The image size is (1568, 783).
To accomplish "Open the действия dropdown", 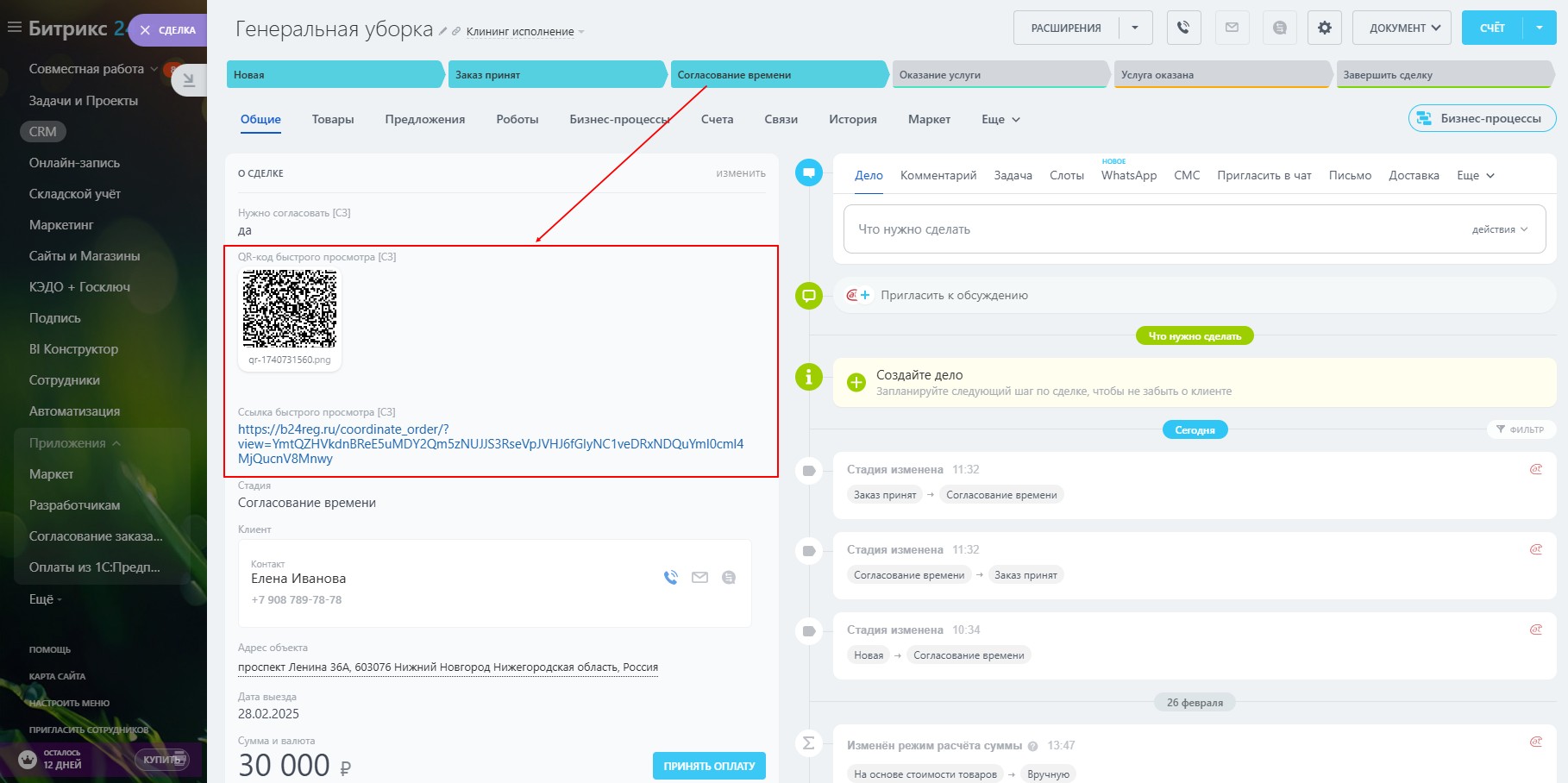I will coord(1500,229).
